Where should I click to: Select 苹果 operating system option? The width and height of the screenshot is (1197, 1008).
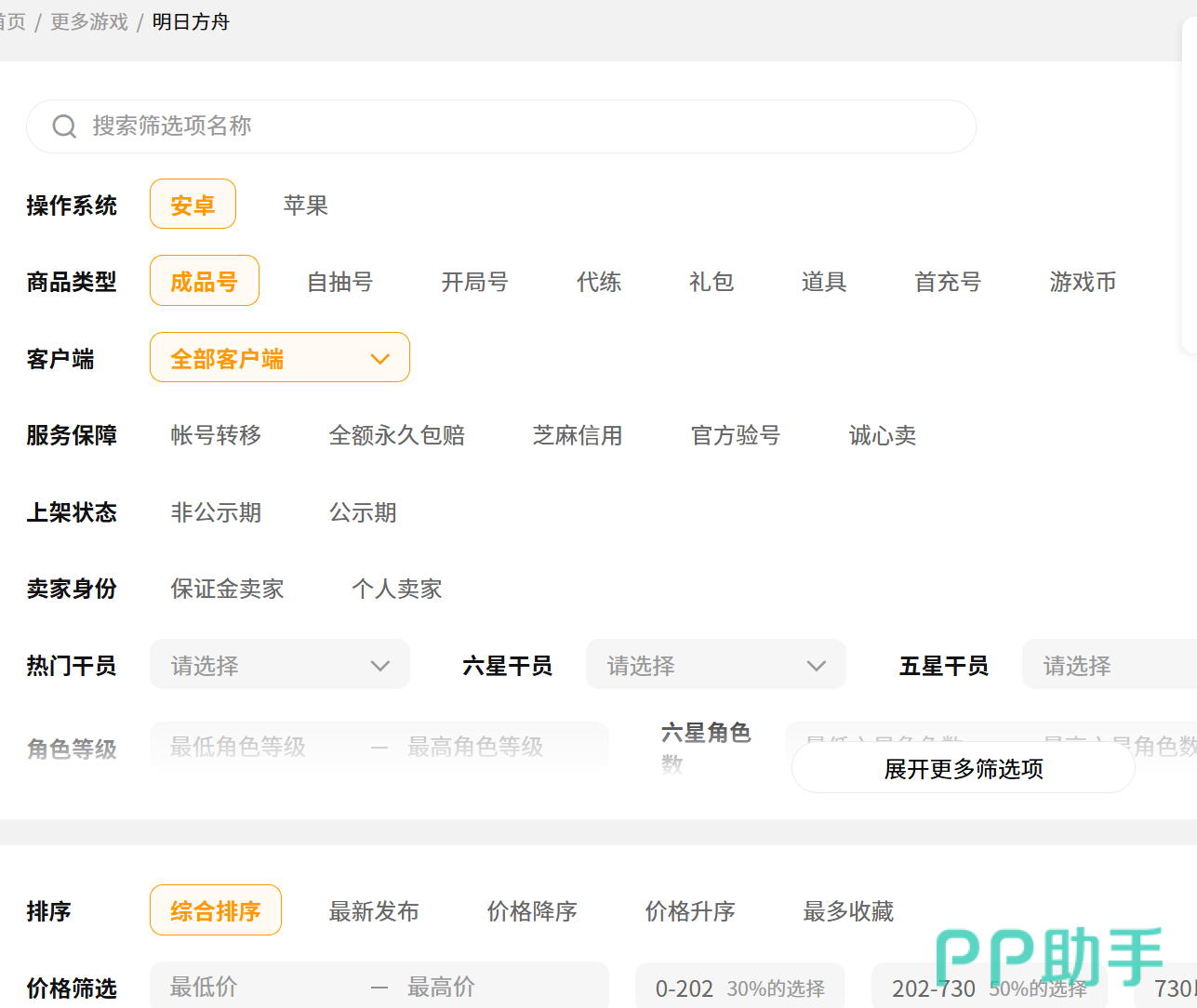pyautogui.click(x=305, y=205)
